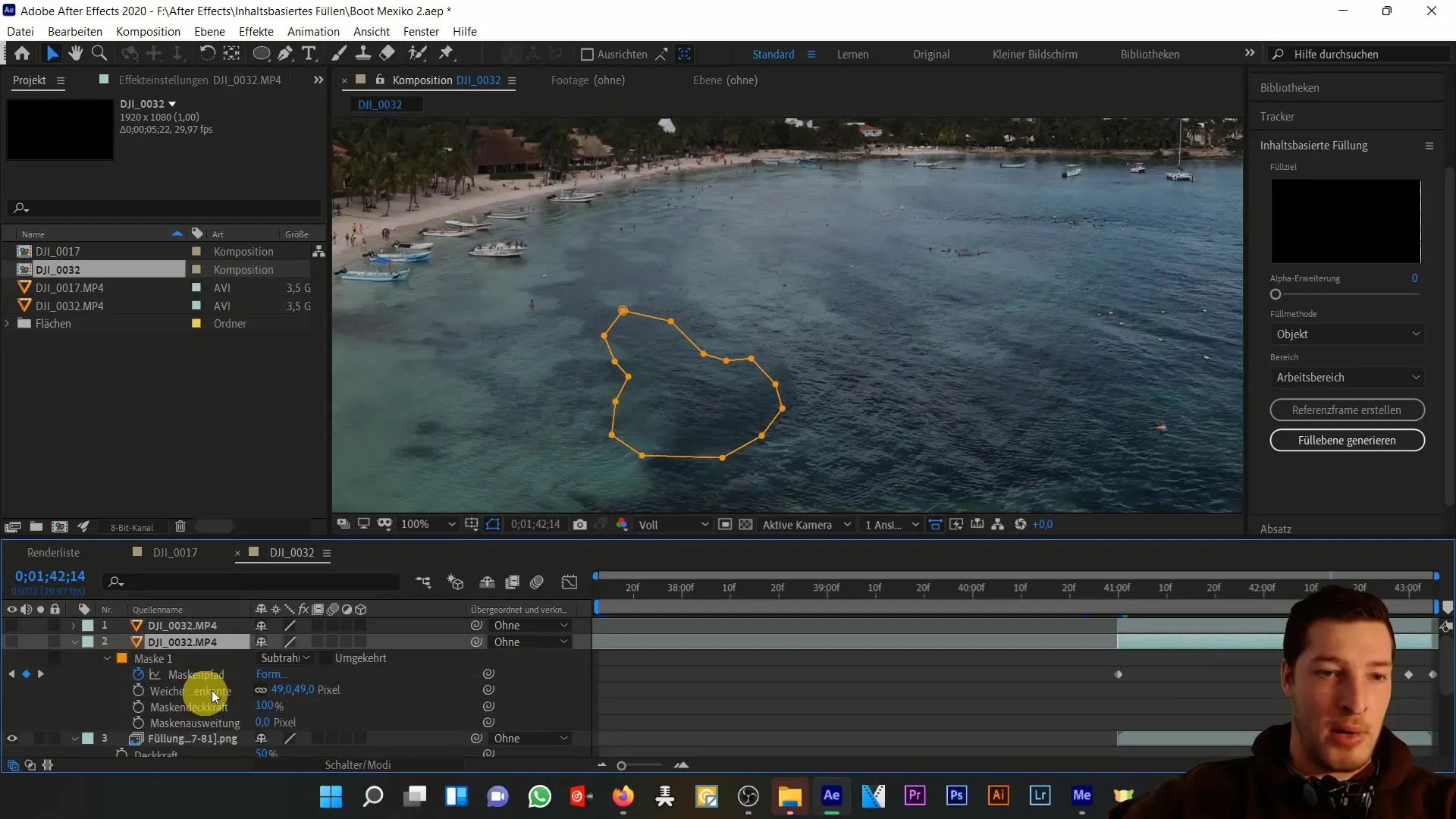Screen dimensions: 1456x819
Task: Collapse the Maske 1 group
Action: tap(107, 658)
